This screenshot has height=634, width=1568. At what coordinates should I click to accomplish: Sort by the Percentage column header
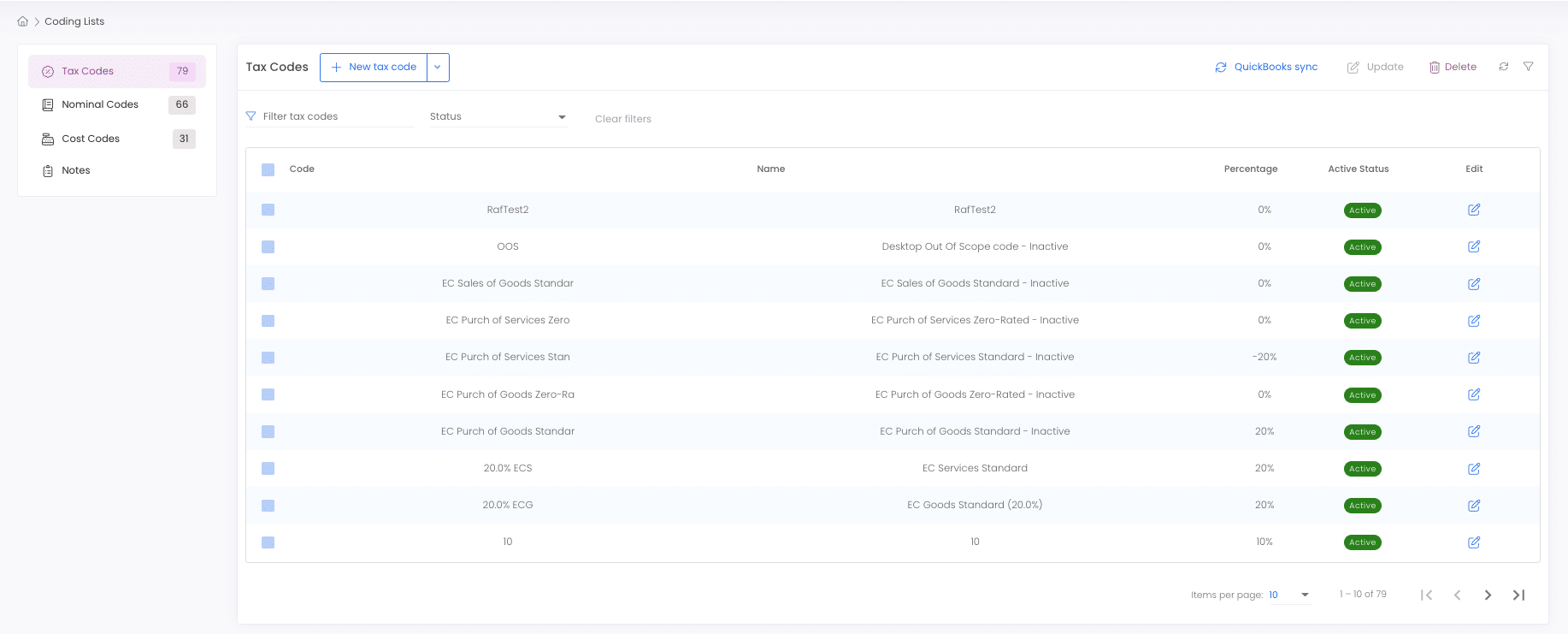(x=1251, y=169)
